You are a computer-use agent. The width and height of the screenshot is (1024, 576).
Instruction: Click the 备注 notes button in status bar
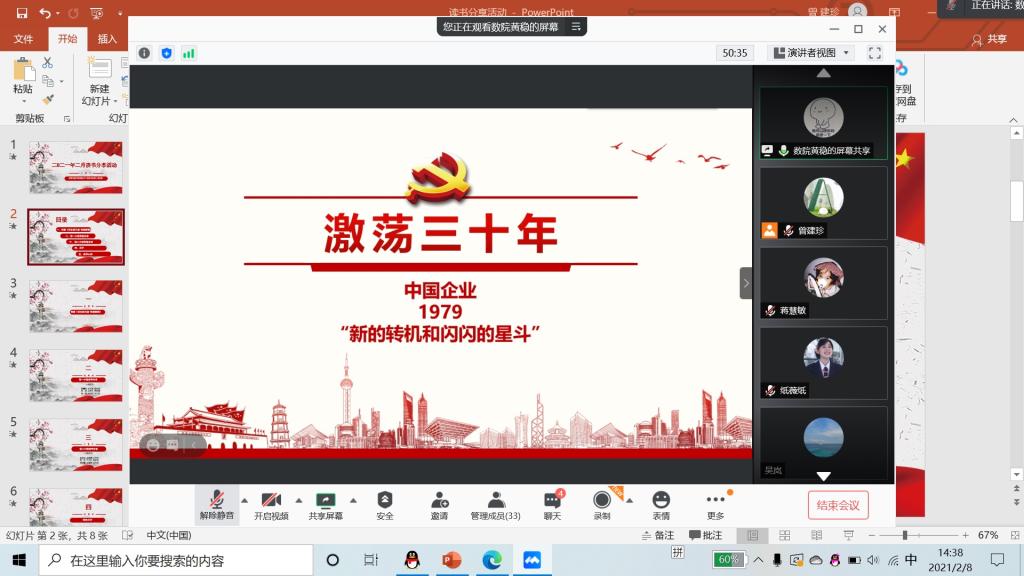[x=657, y=535]
